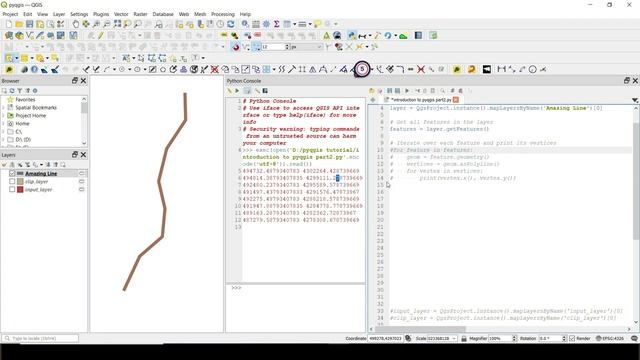Image resolution: width=640 pixels, height=360 pixels.
Task: Click Refresh in the Browser panel toolbar
Action: click(x=12, y=91)
